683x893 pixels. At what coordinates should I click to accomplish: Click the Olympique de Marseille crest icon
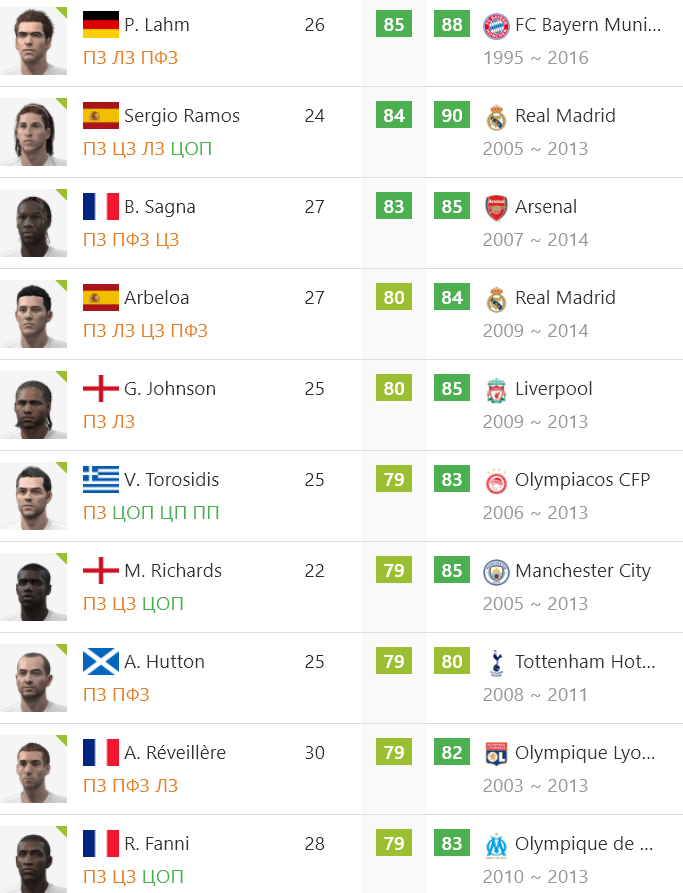(x=496, y=845)
